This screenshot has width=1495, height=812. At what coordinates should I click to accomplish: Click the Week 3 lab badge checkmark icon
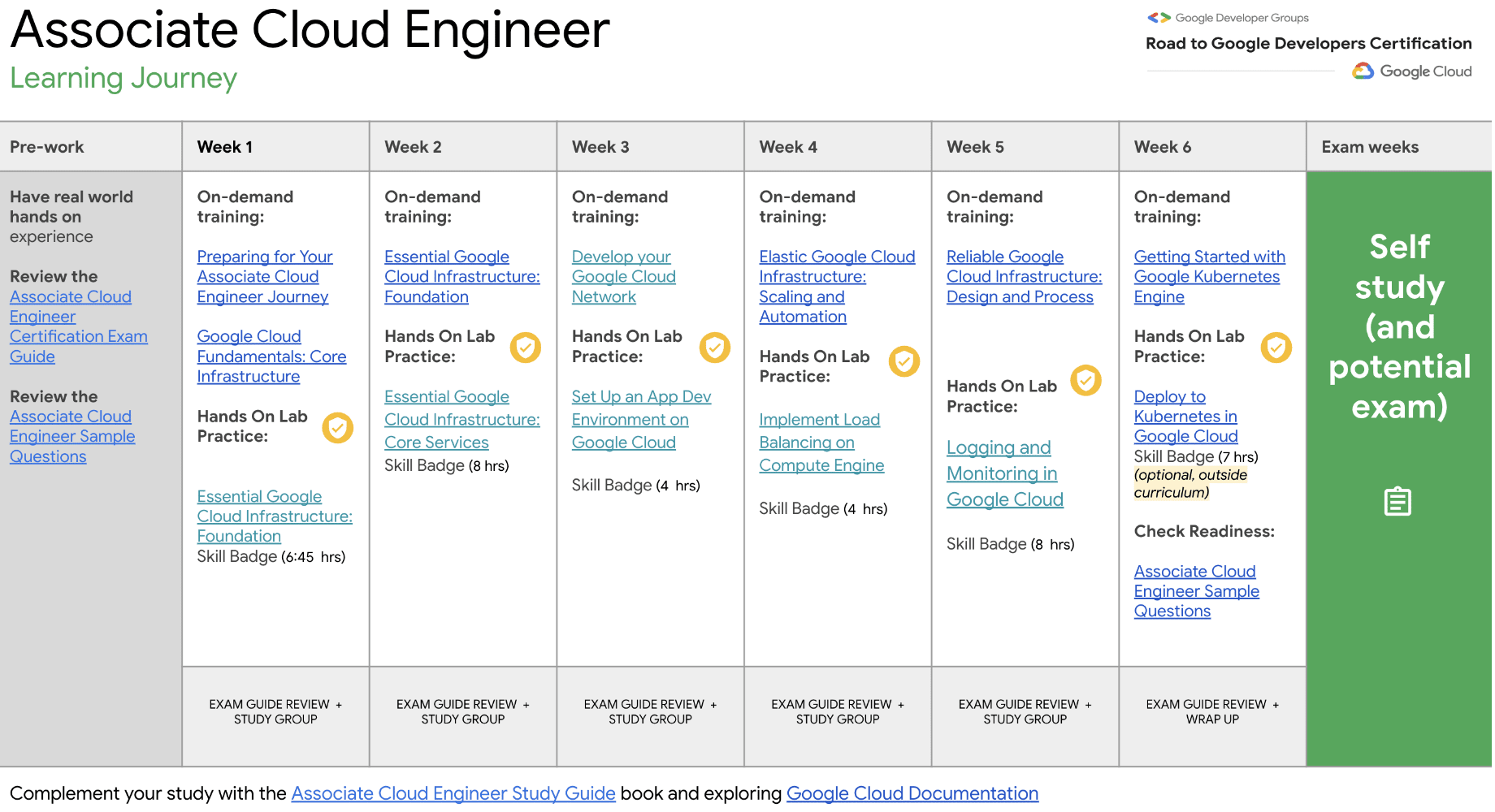pyautogui.click(x=715, y=348)
